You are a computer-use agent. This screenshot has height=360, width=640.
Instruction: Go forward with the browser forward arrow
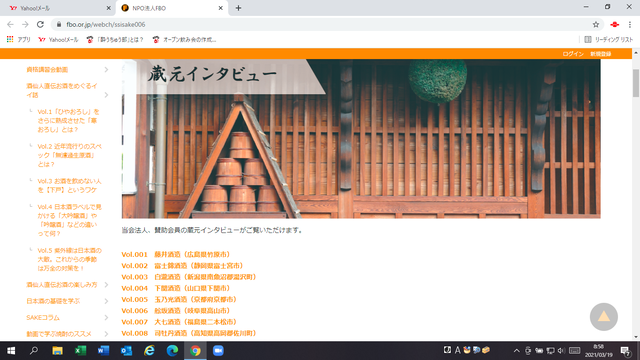click(x=25, y=24)
